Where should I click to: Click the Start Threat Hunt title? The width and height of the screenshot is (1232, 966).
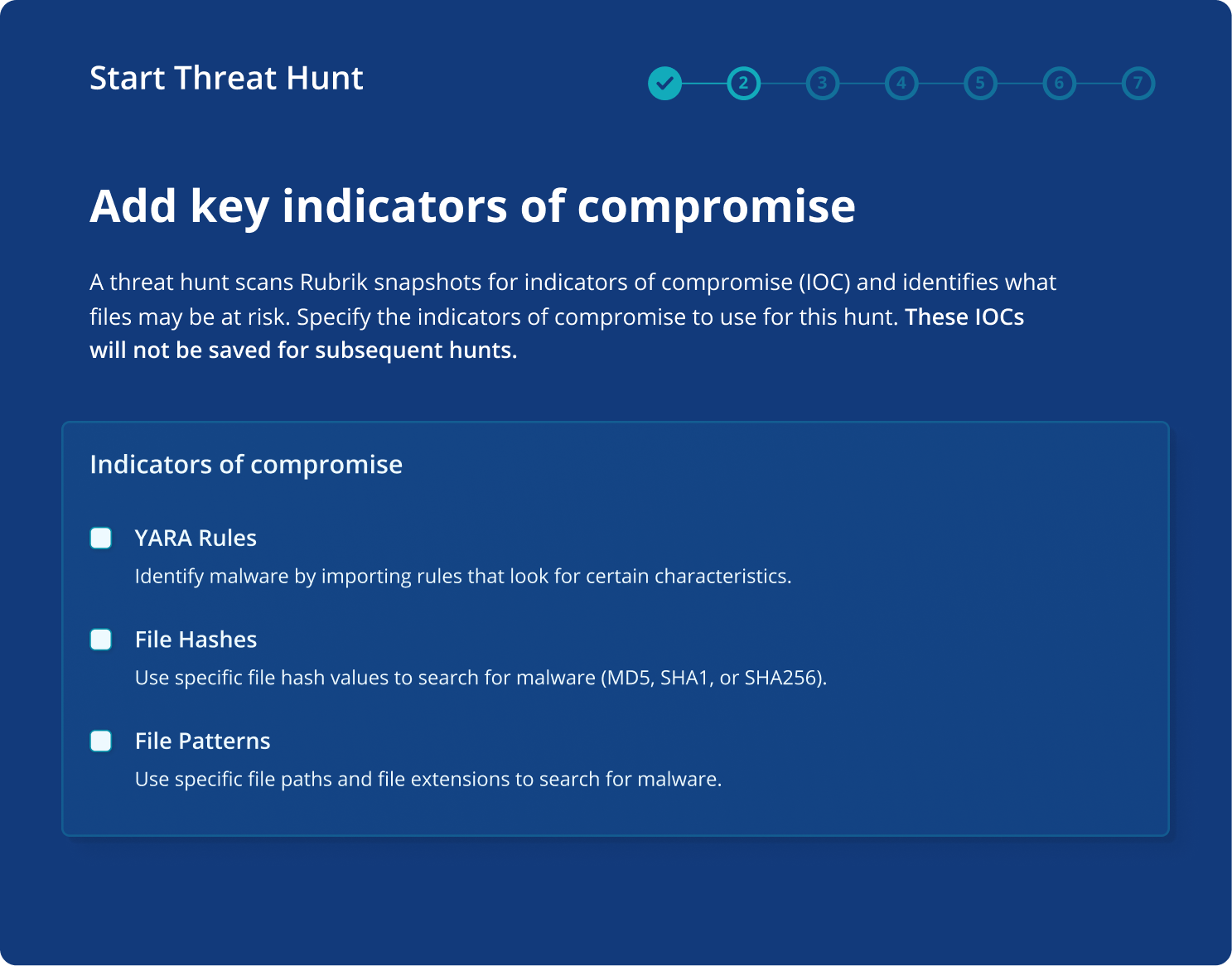pos(226,78)
